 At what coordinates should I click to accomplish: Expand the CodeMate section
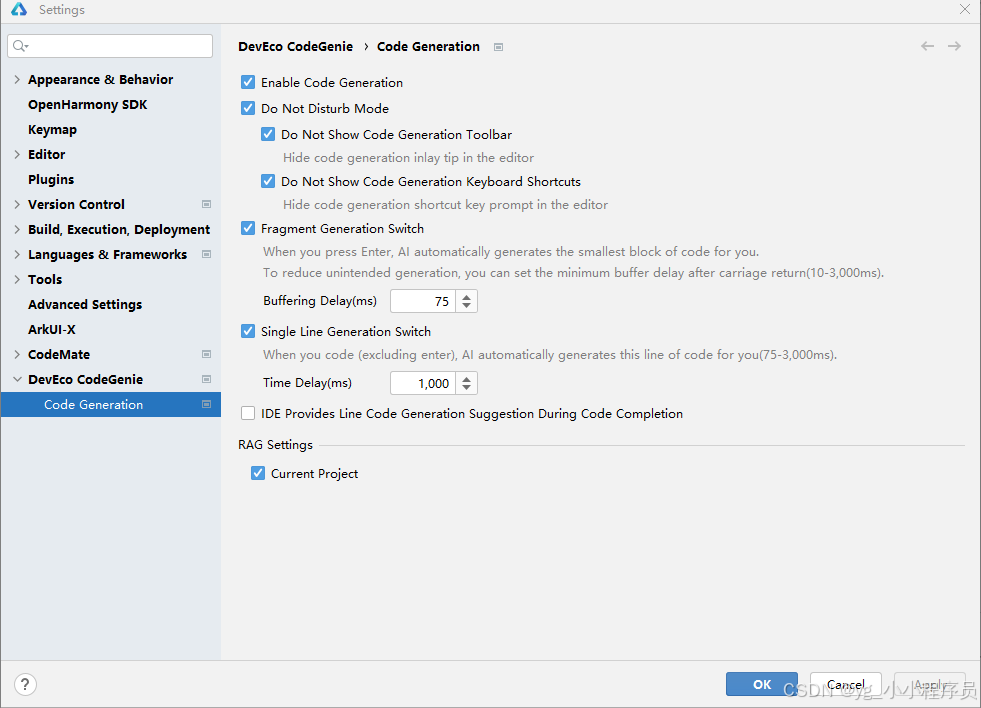(17, 355)
